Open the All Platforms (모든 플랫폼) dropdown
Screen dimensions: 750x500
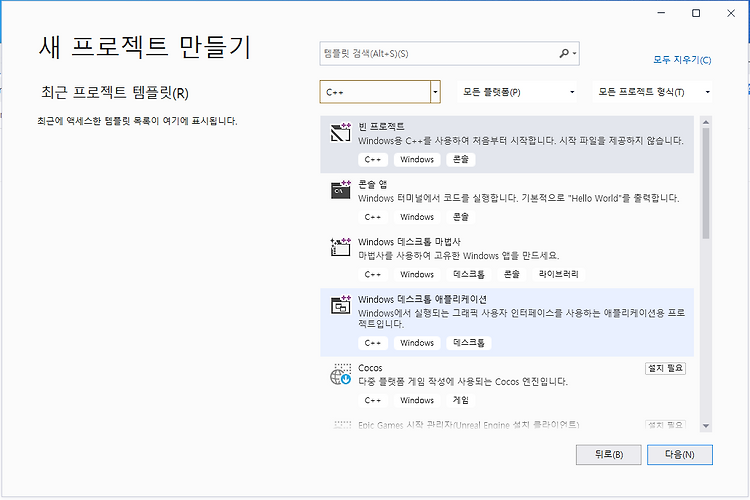click(517, 92)
